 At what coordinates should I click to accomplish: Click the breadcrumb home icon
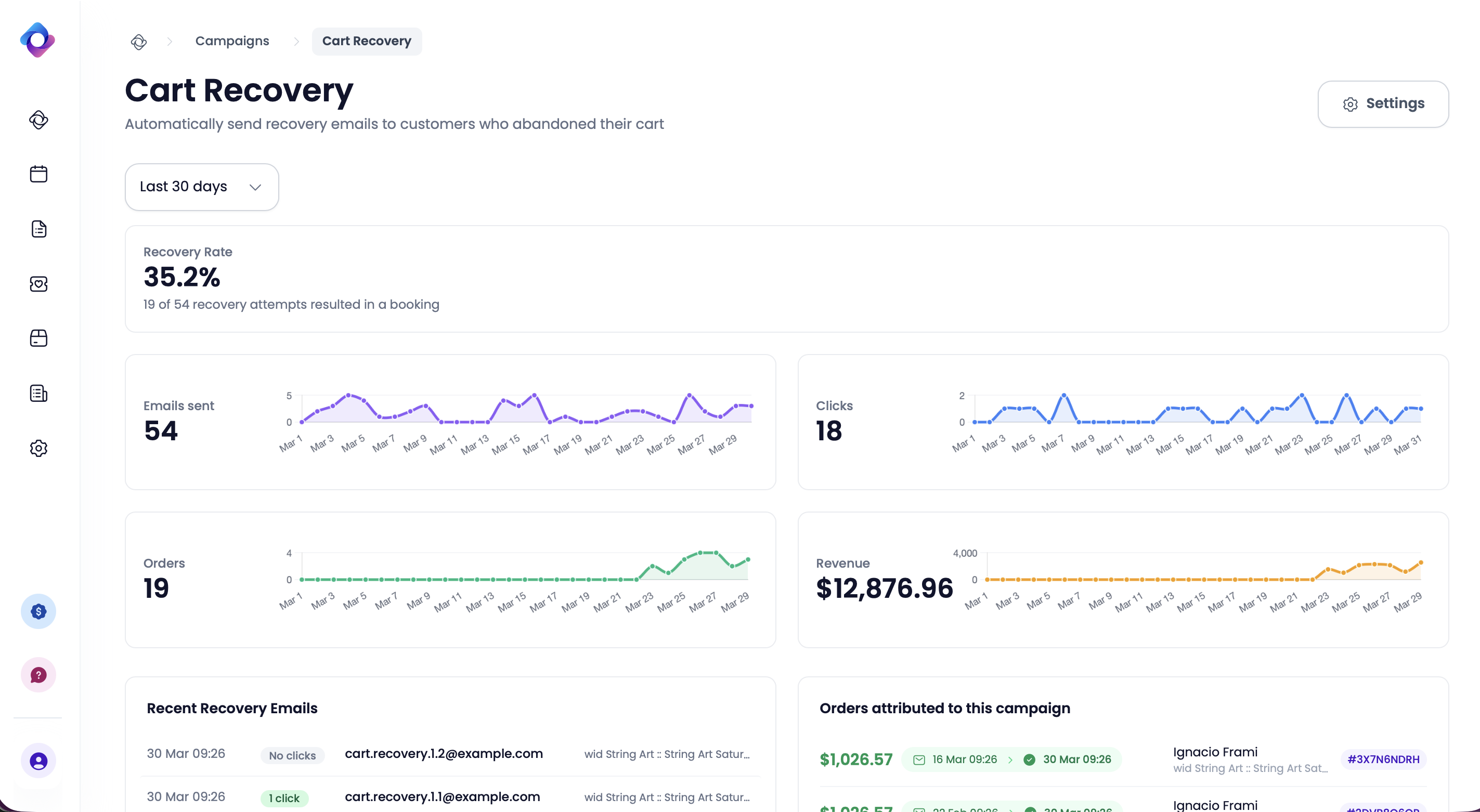139,42
